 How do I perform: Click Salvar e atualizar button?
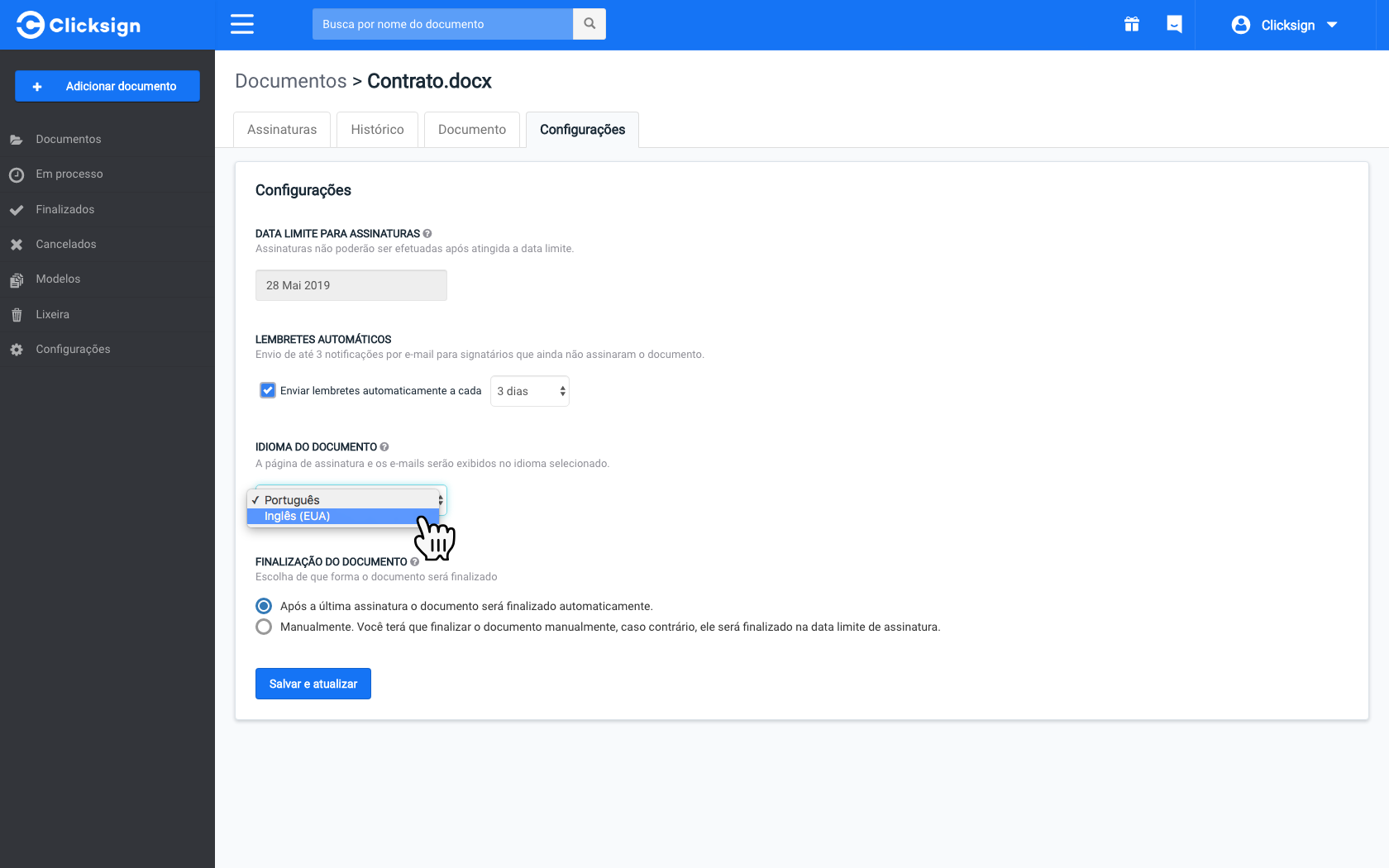coord(313,684)
